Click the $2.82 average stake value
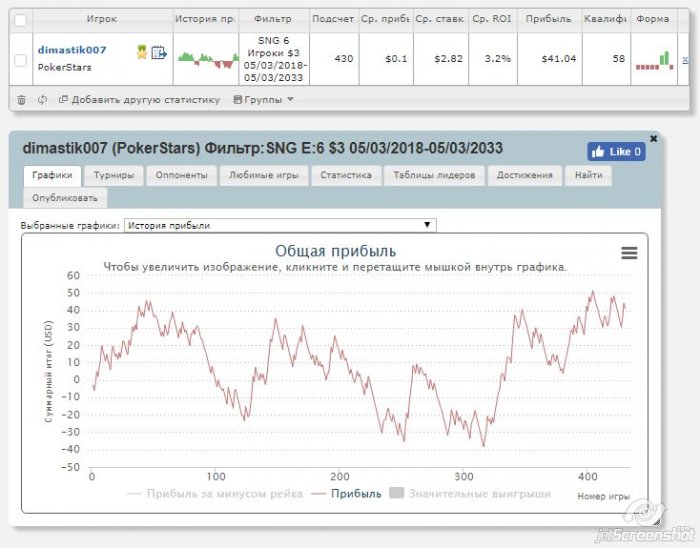The height and width of the screenshot is (548, 700). [x=448, y=59]
